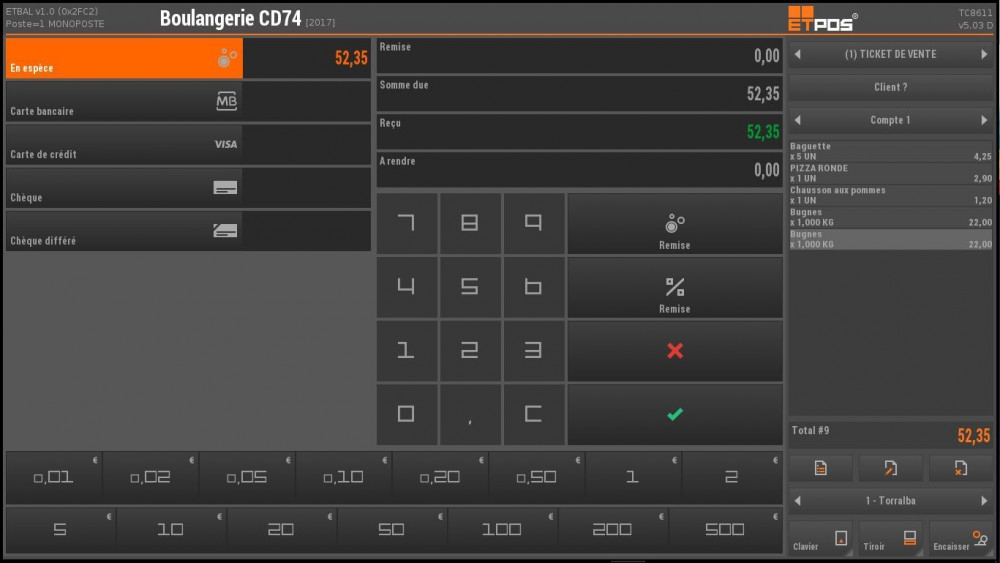Click the Client ? button
The image size is (1000, 563).
[890, 87]
